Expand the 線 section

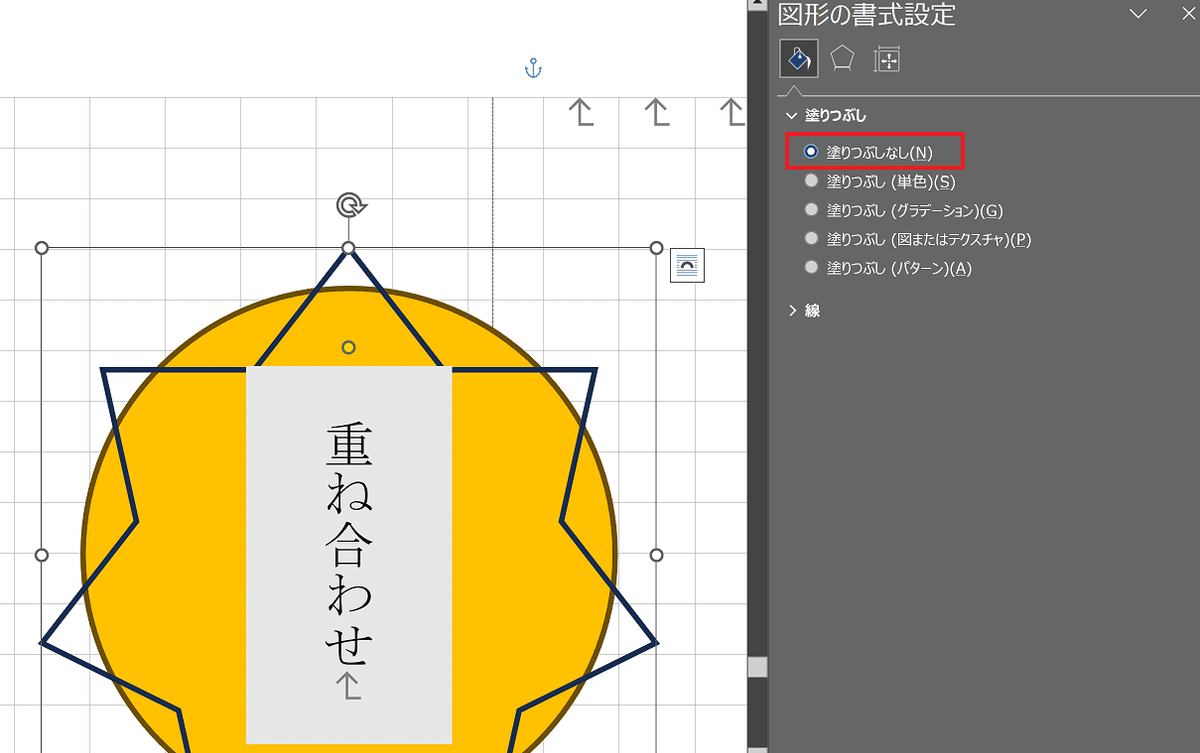coord(803,311)
